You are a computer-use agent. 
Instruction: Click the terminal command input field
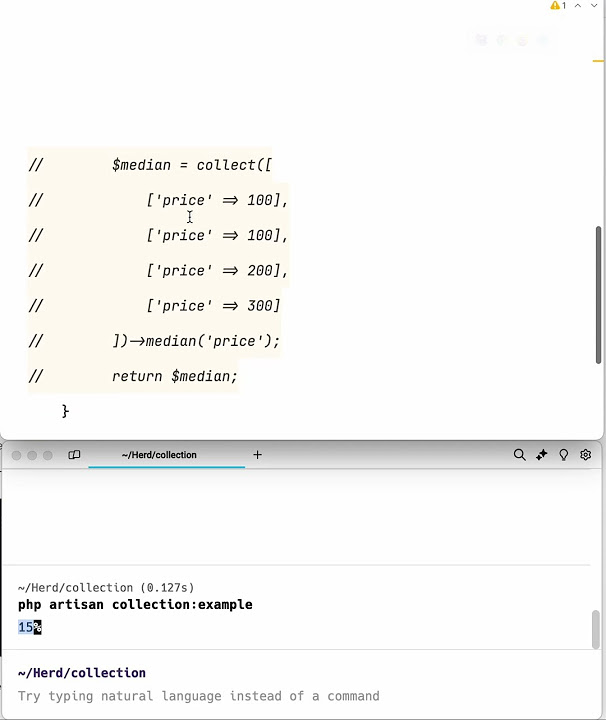click(198, 696)
